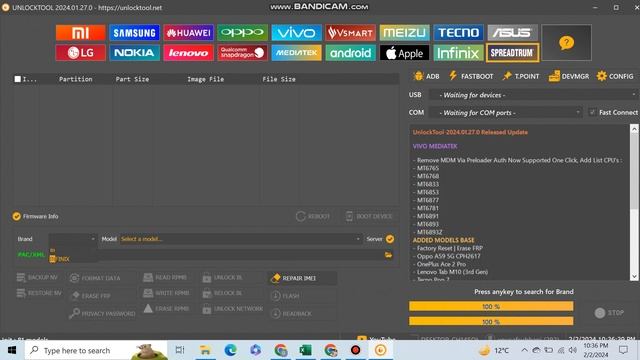Screen dimensions: 640x360
Task: Click the upper 100% progress bar
Action: tap(491, 306)
